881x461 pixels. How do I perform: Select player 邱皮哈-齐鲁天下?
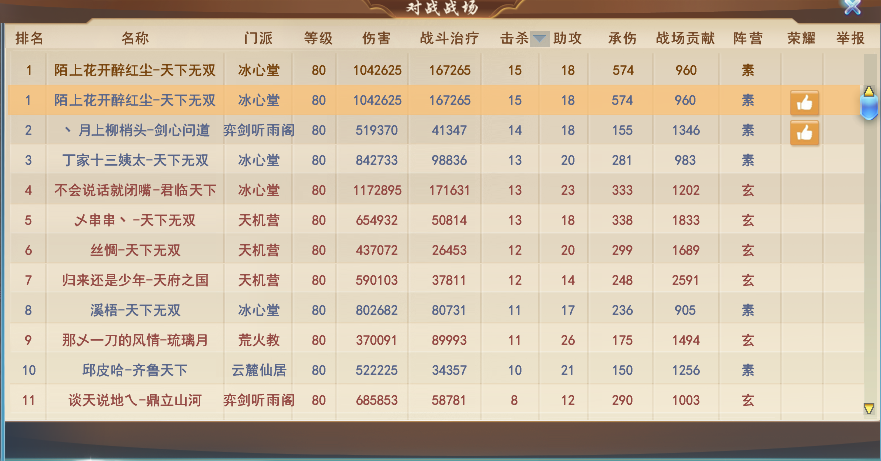coord(135,370)
